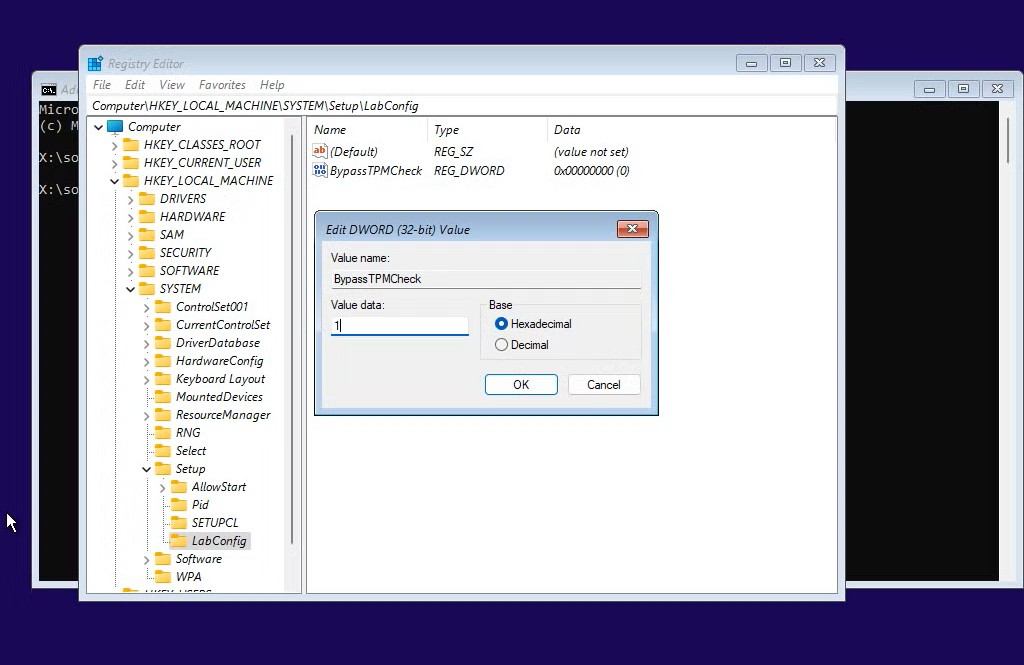Select the Hexadecimal base radio button
This screenshot has width=1024, height=665.
pos(502,324)
